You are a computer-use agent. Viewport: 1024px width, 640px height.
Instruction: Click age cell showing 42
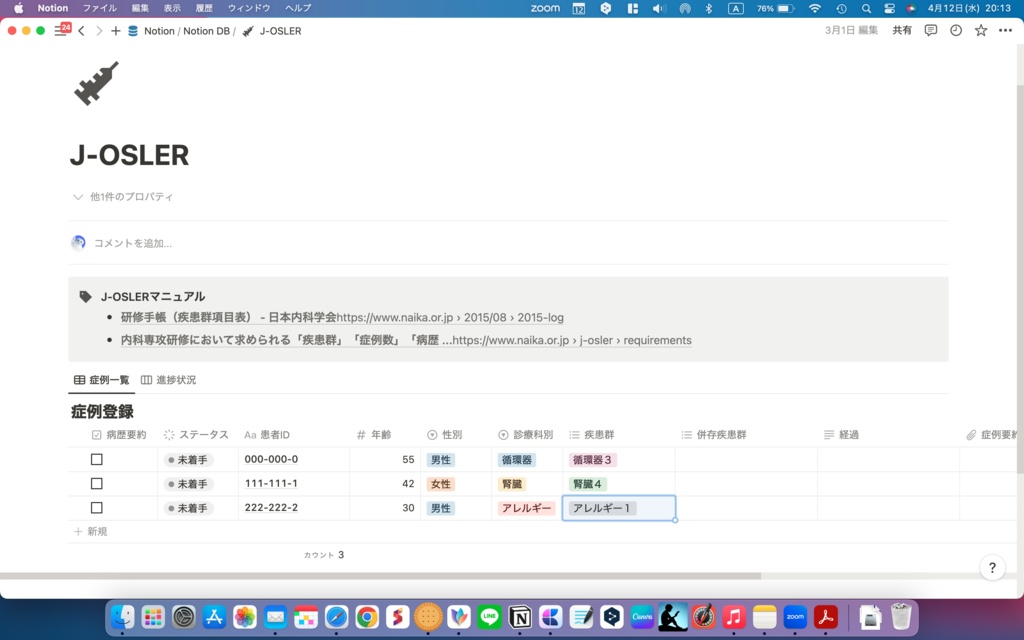385,484
